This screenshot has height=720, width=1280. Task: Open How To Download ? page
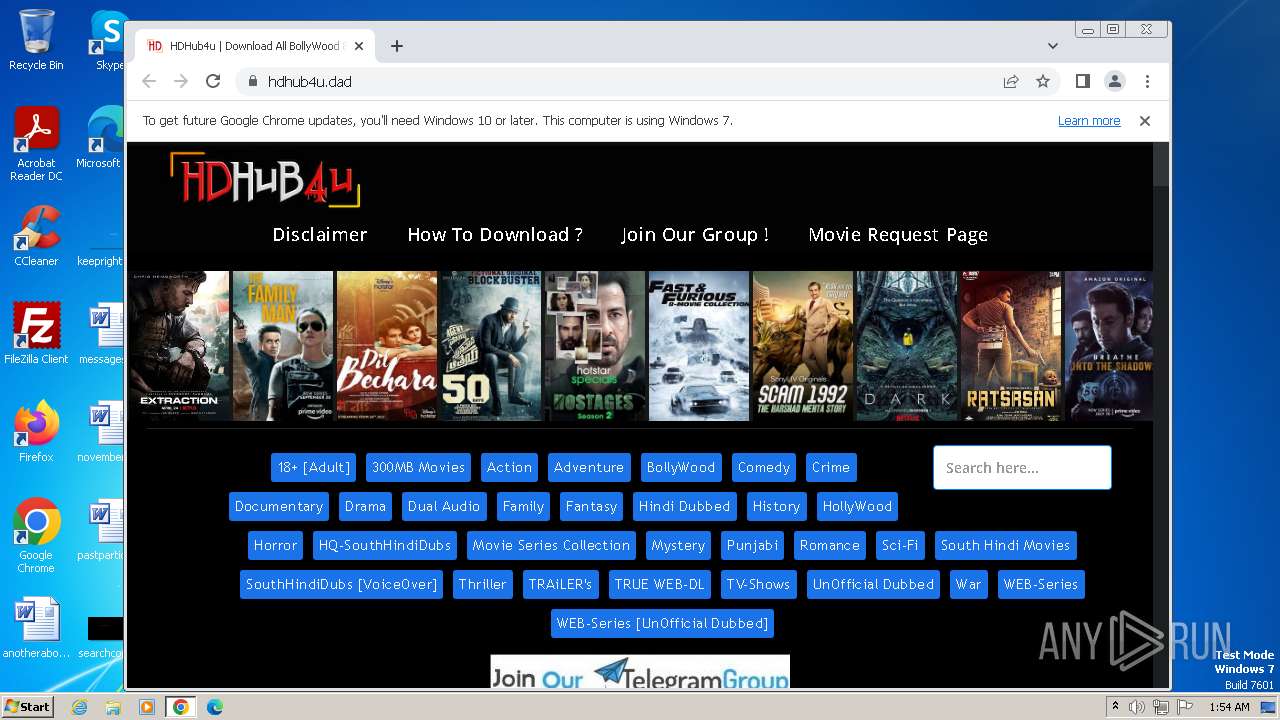tap(495, 234)
